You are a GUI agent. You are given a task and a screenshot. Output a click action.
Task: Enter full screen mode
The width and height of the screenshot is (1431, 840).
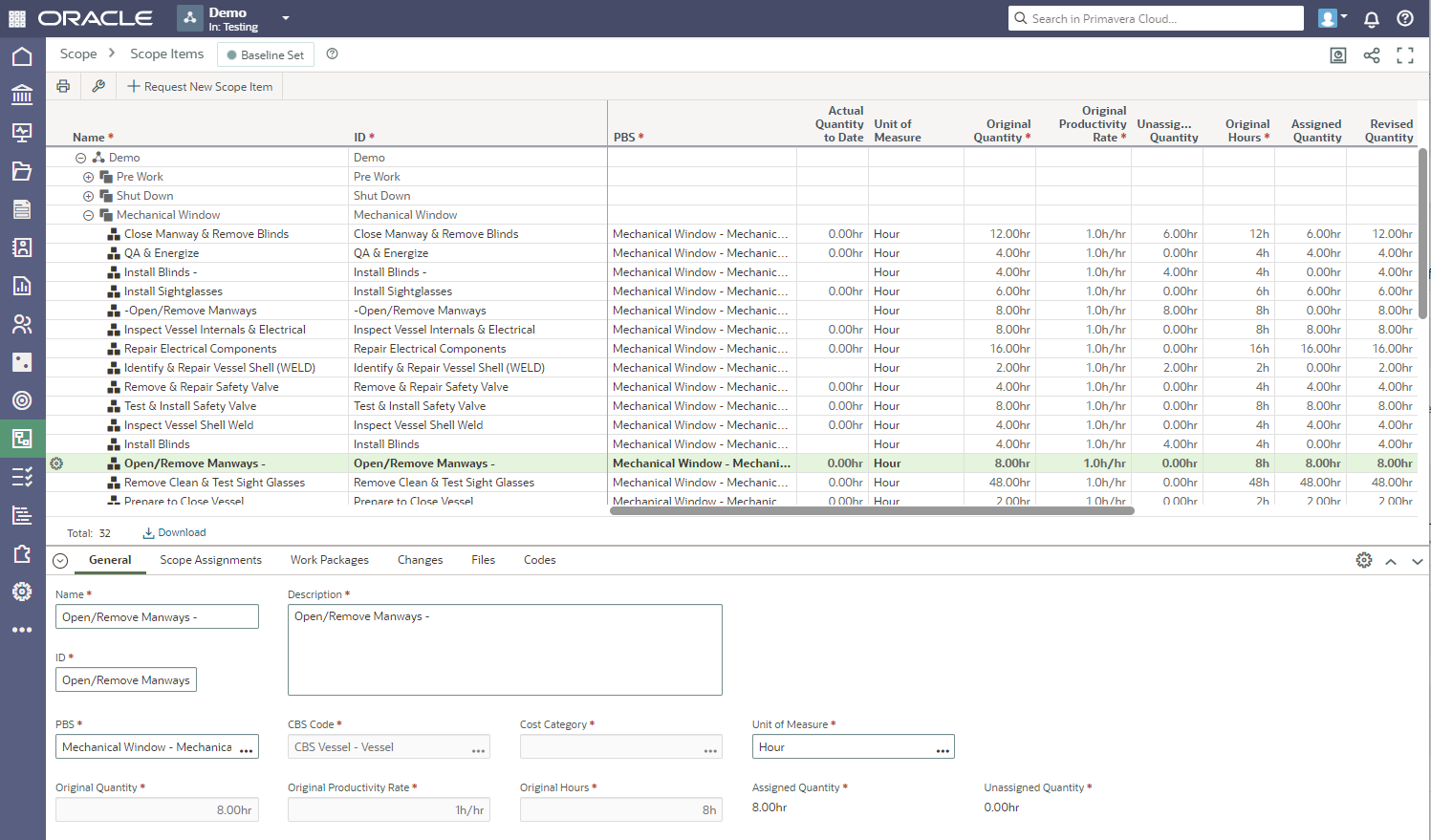1405,55
